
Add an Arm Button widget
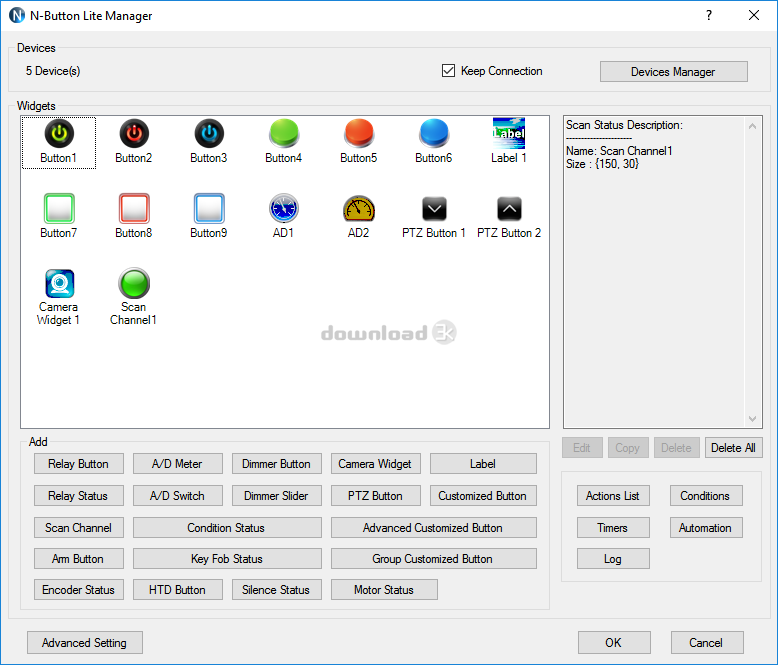click(x=78, y=559)
